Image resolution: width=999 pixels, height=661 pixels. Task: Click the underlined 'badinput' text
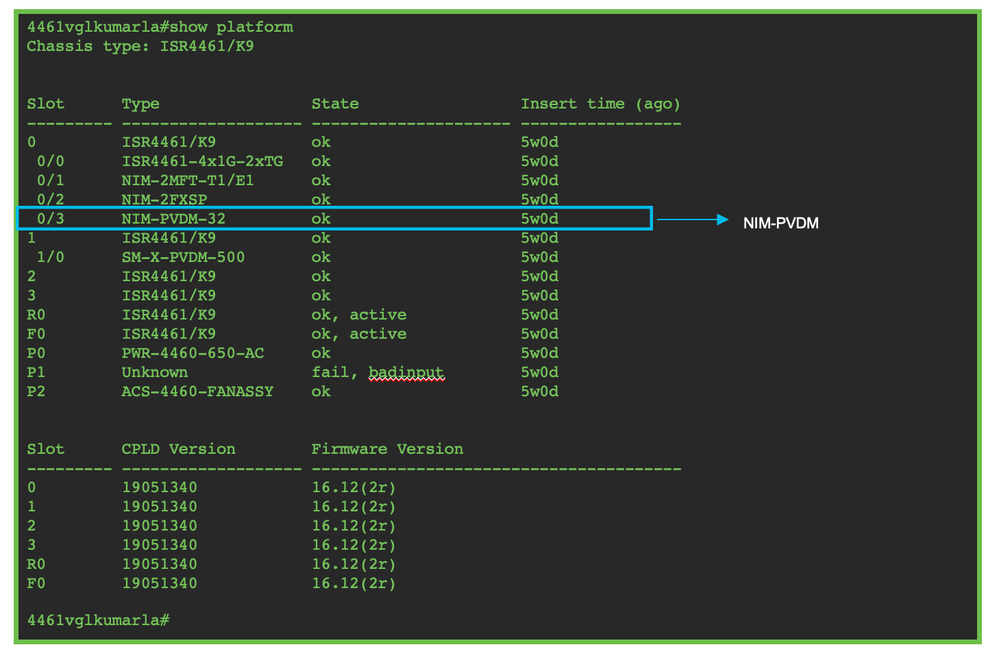(x=406, y=372)
